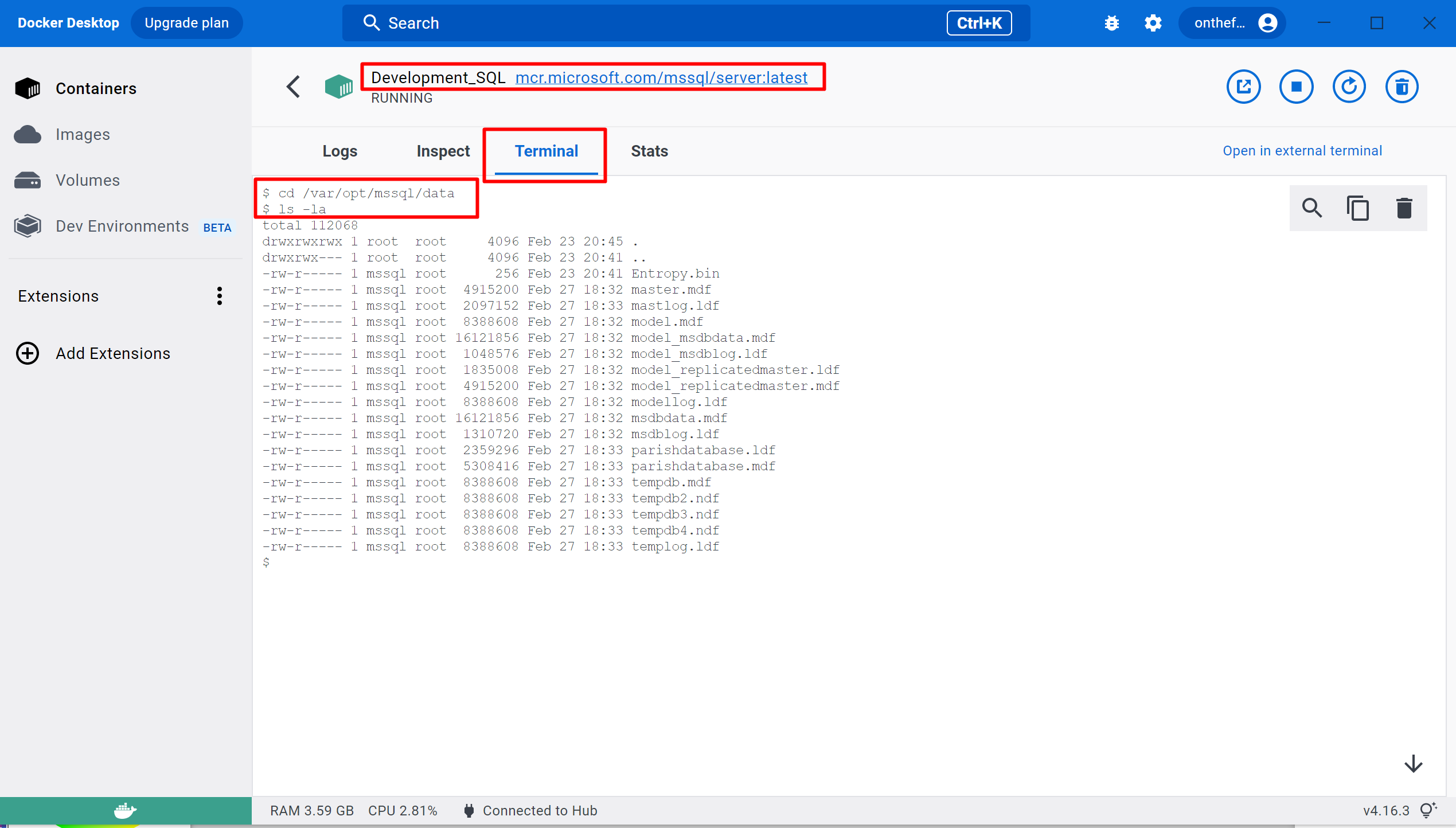Click the templog.ldf file row
Viewport: 1456px width, 828px height.
point(491,546)
